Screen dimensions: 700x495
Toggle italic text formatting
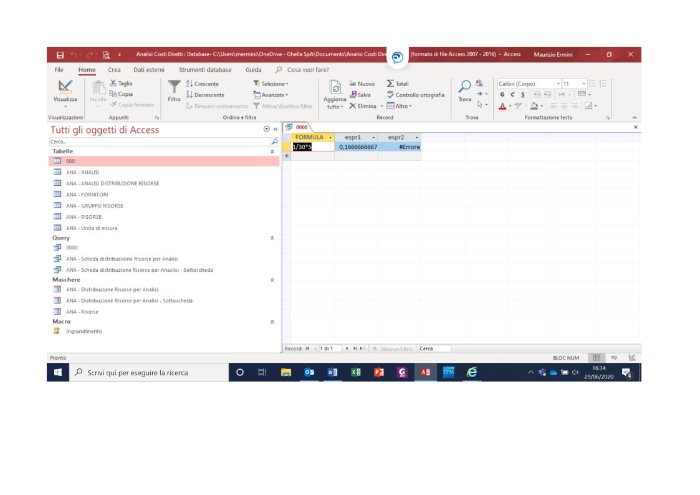(512, 94)
